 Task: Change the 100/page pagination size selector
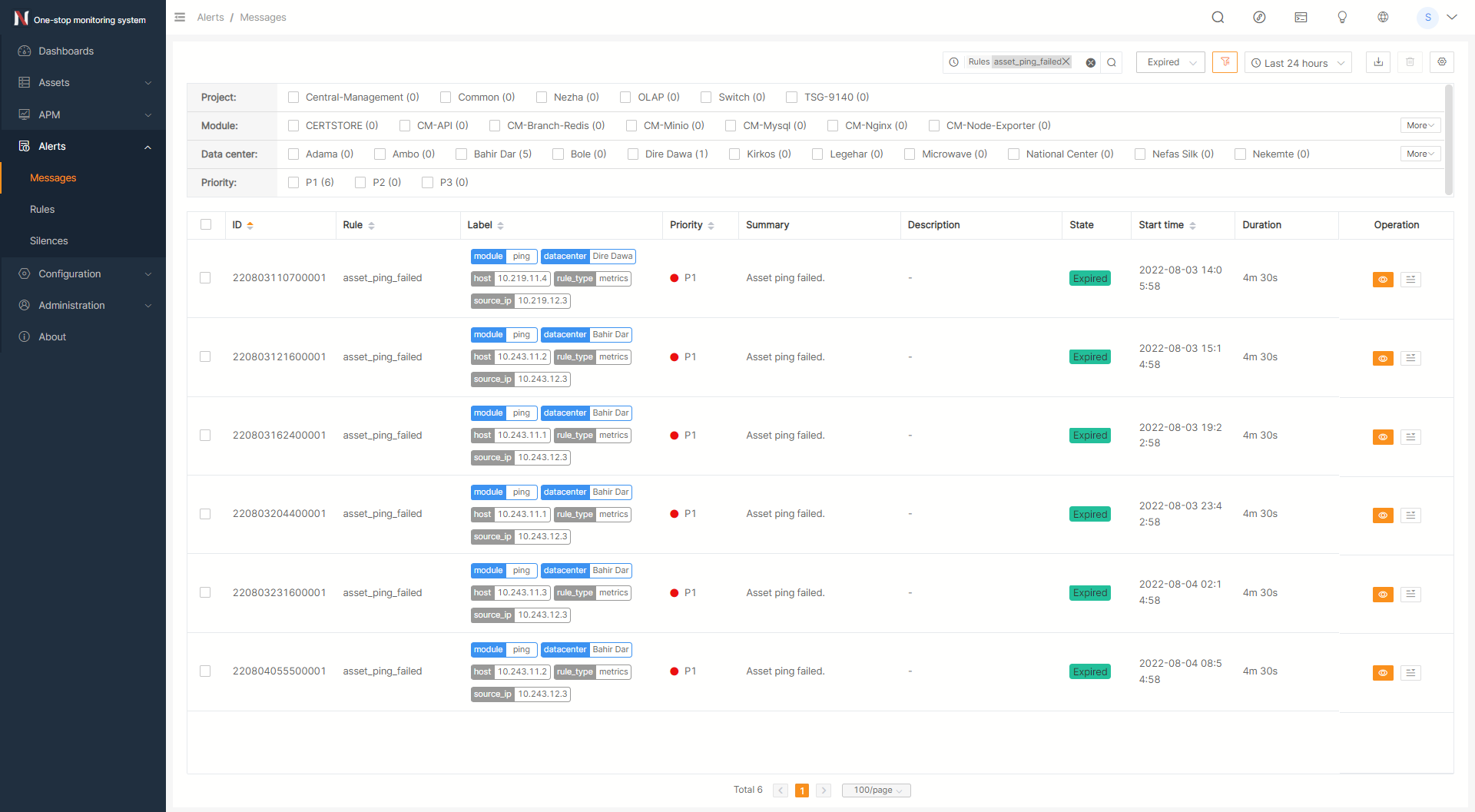(877, 790)
